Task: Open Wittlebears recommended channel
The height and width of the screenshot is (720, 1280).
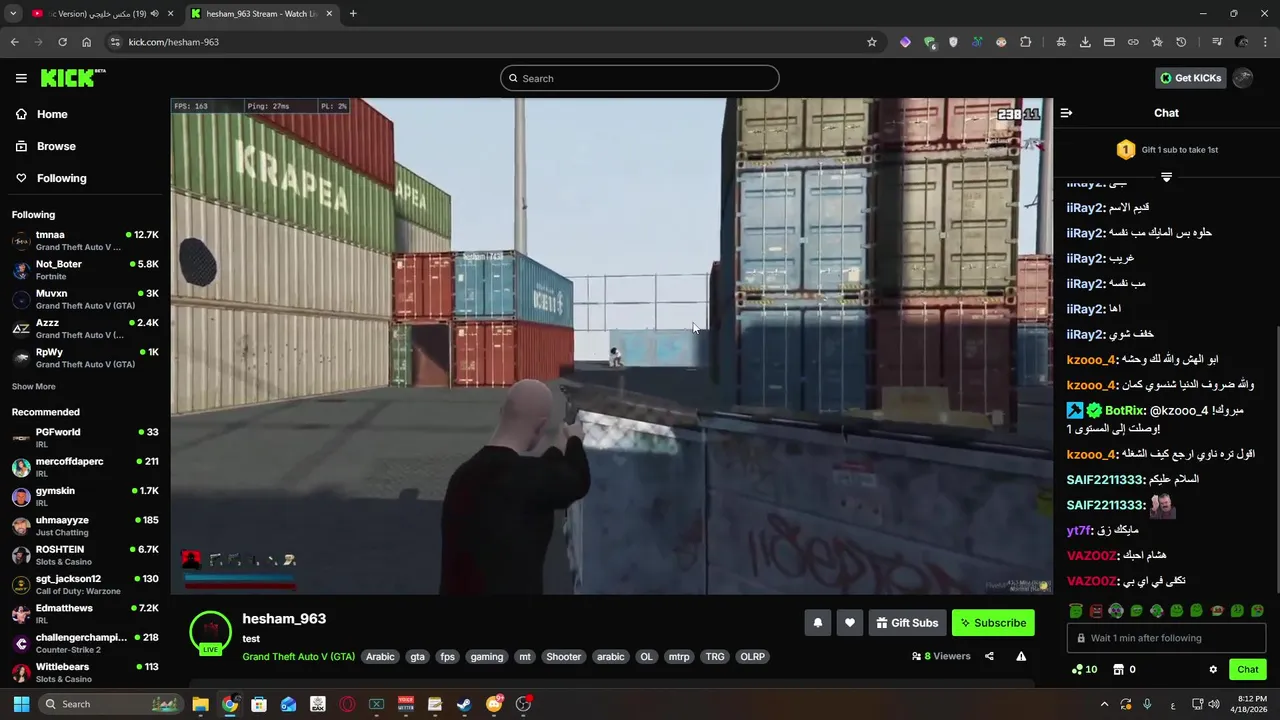Action: click(85, 672)
